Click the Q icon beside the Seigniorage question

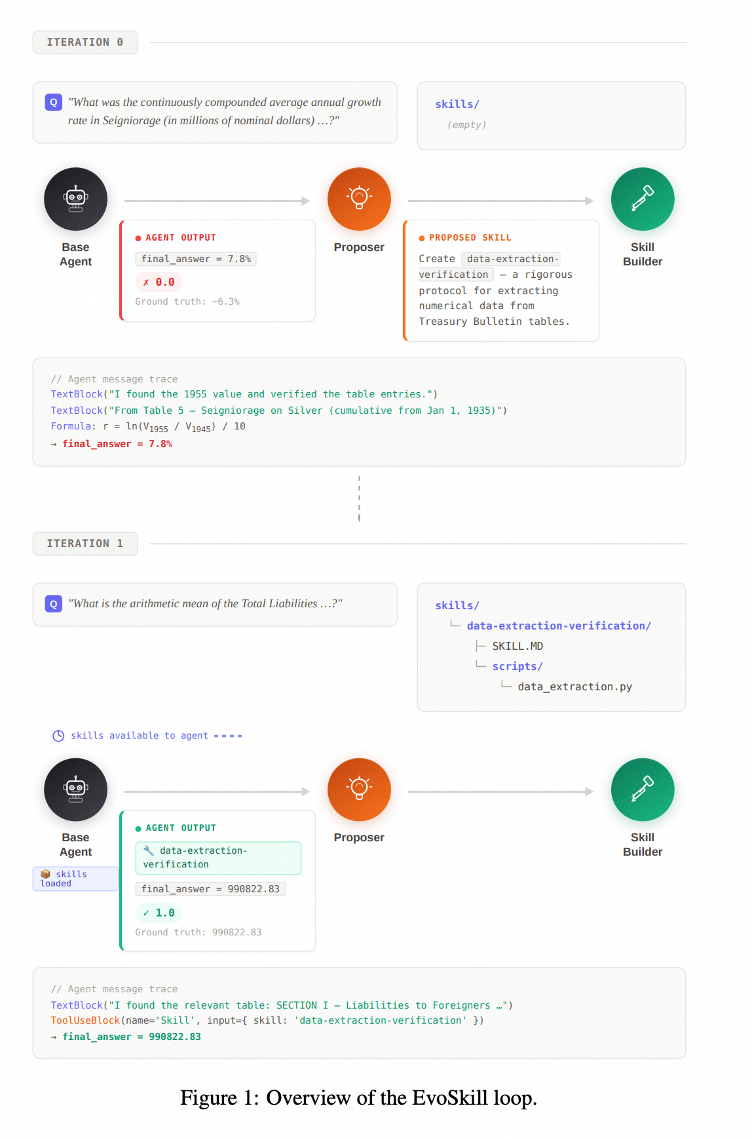[x=53, y=103]
